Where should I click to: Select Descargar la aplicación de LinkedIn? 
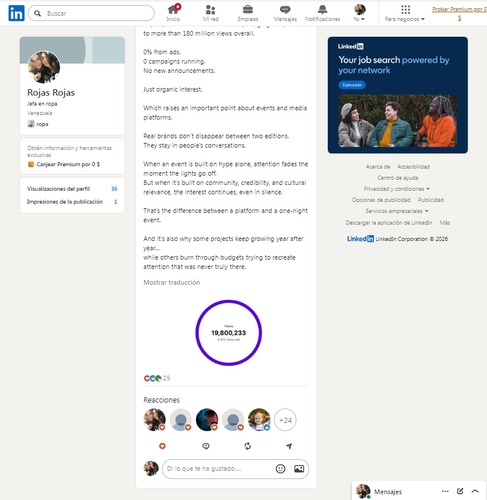389,222
